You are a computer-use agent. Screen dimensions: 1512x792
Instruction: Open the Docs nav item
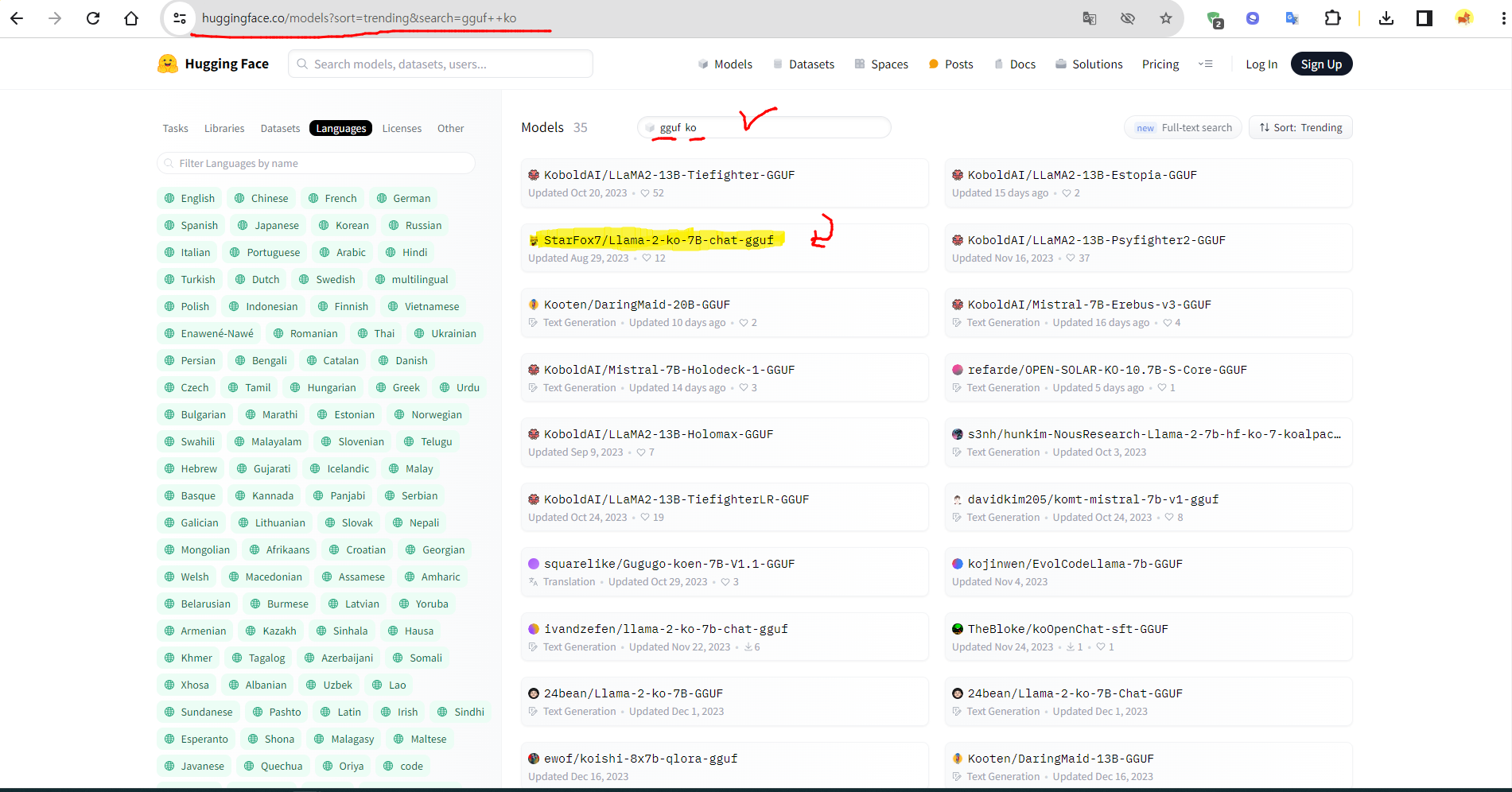click(1015, 64)
